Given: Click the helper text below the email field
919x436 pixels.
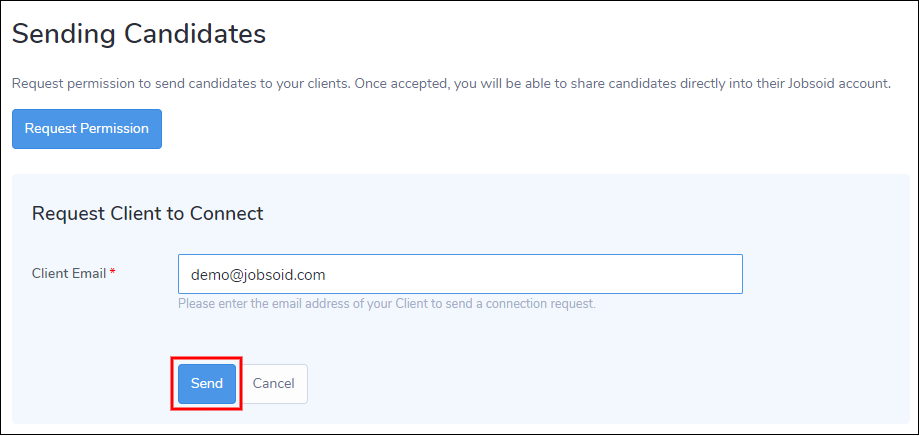Looking at the screenshot, I should 386,303.
